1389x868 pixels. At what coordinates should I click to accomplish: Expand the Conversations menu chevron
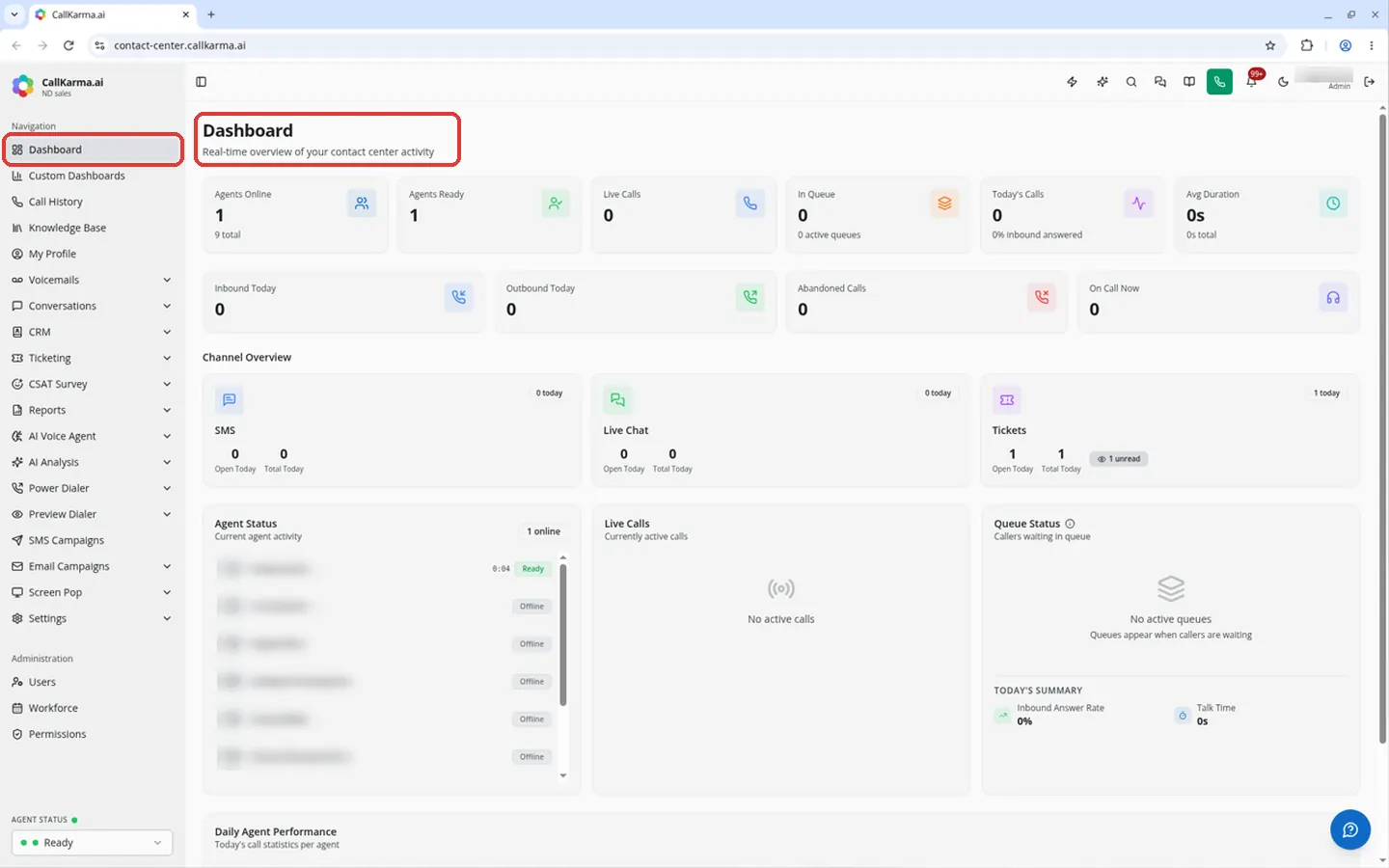point(167,306)
